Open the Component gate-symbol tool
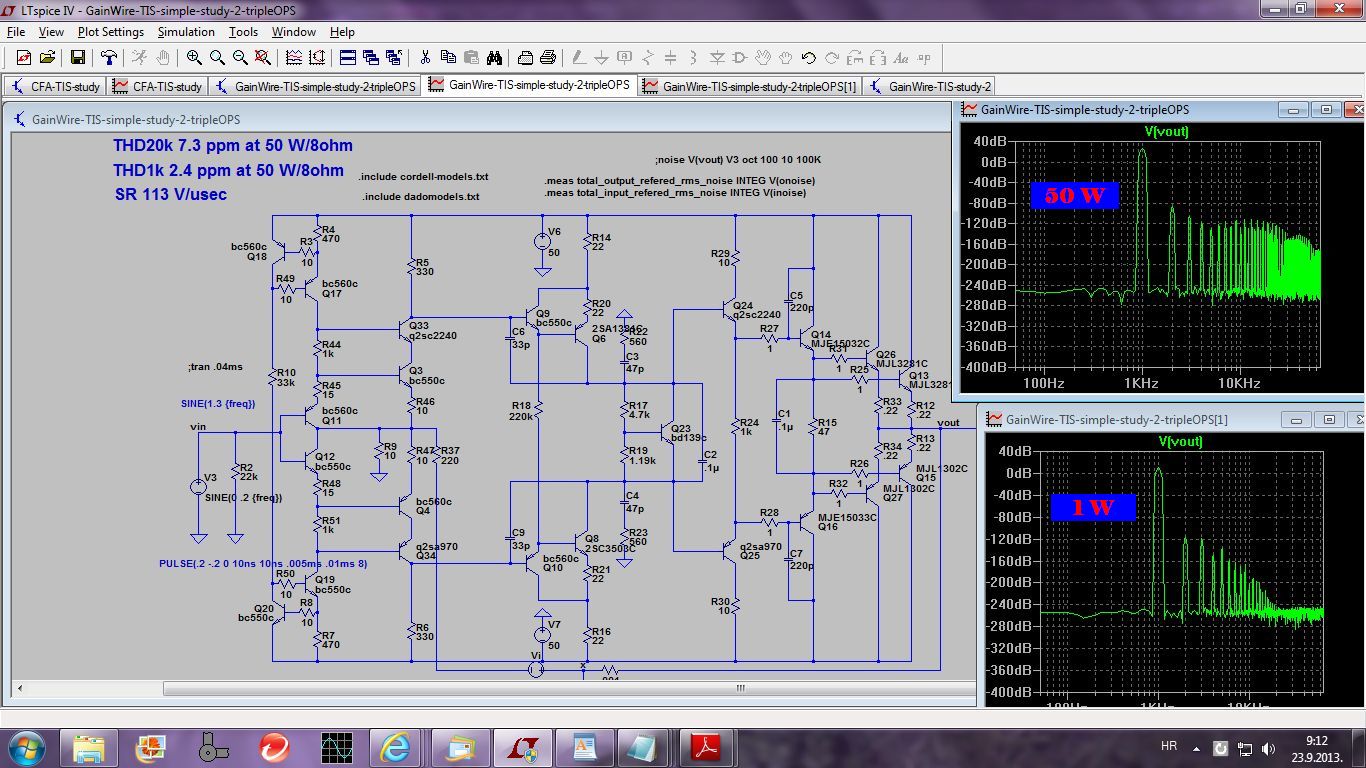Screen dimensions: 1366x768 click(740, 58)
